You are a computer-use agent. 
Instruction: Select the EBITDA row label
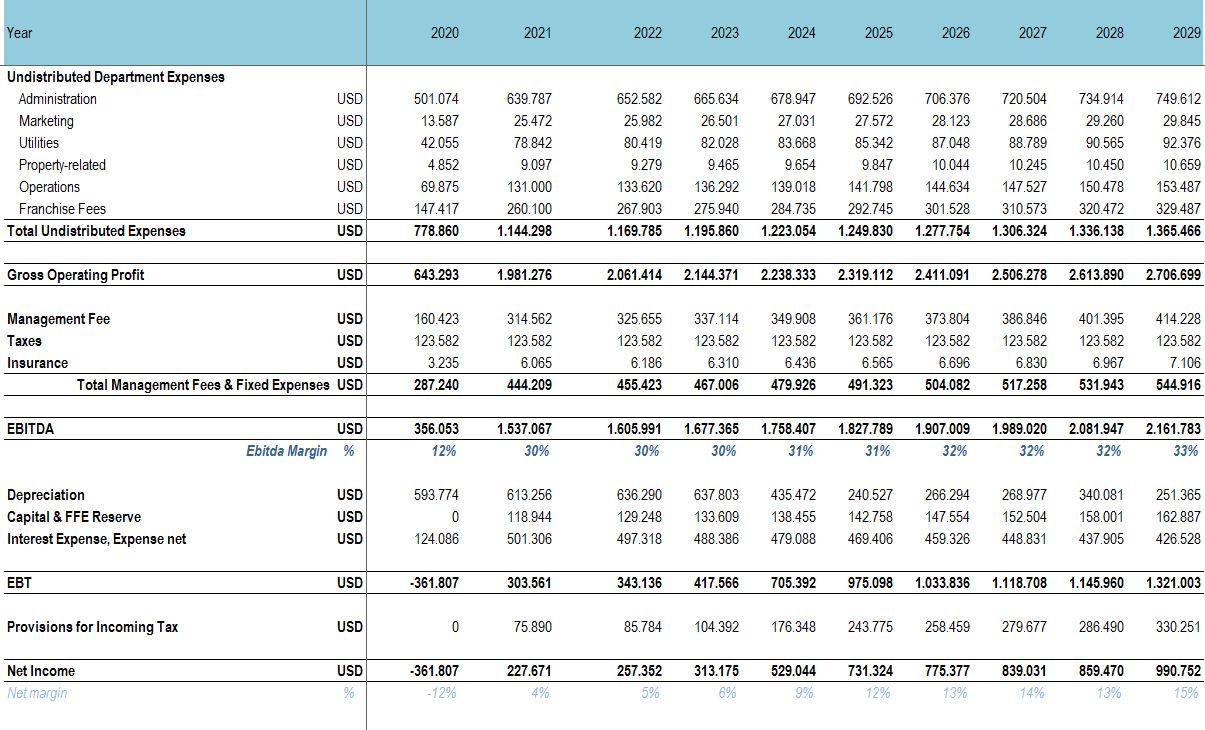tap(30, 429)
